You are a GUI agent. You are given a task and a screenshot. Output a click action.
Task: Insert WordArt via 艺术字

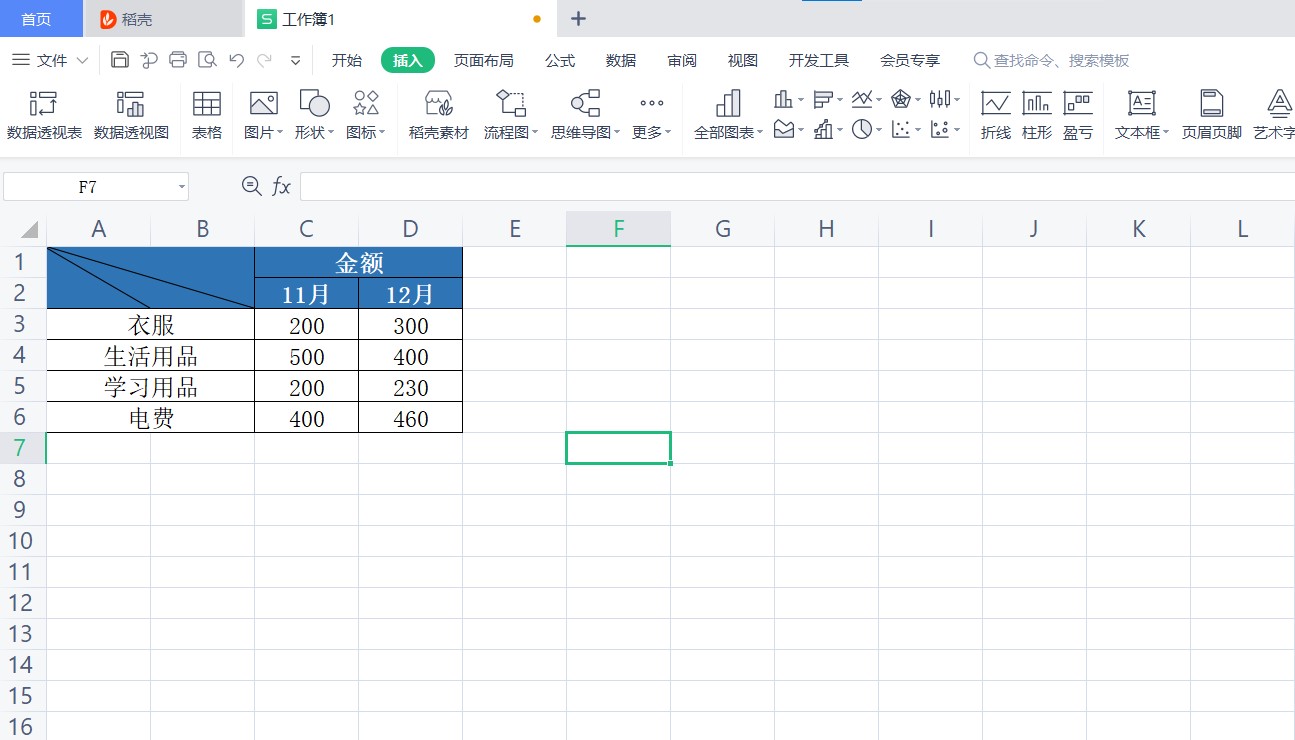click(x=1275, y=115)
